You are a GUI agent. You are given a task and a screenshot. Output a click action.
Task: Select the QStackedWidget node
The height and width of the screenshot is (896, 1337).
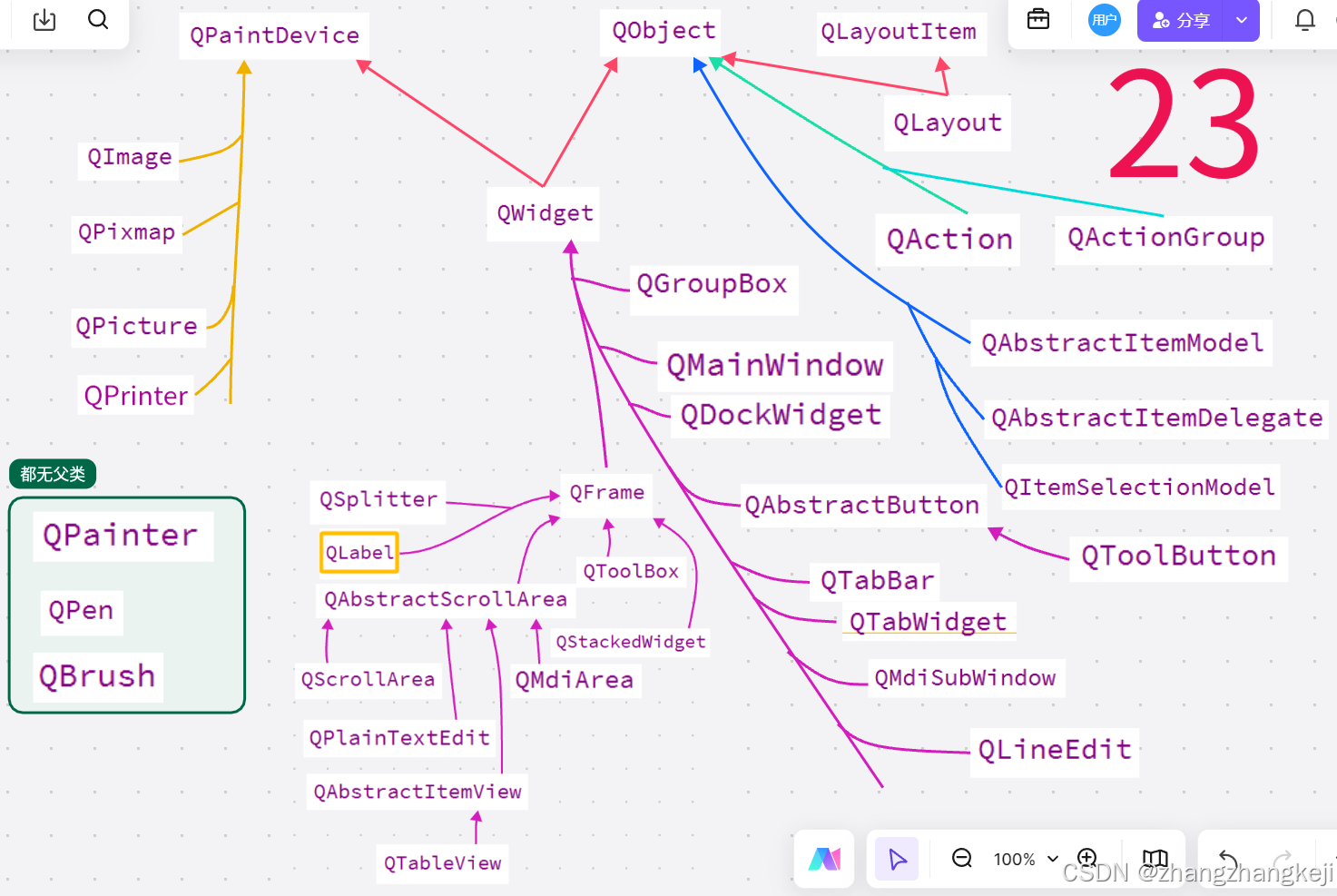click(630, 643)
